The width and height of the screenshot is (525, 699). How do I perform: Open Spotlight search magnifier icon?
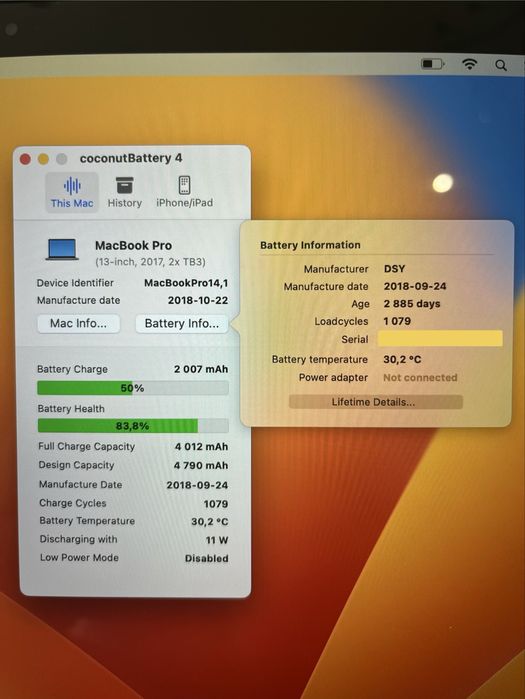tap(501, 66)
